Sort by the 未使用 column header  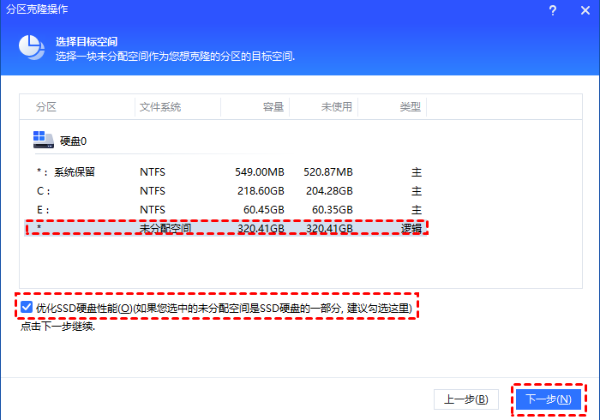coord(336,106)
